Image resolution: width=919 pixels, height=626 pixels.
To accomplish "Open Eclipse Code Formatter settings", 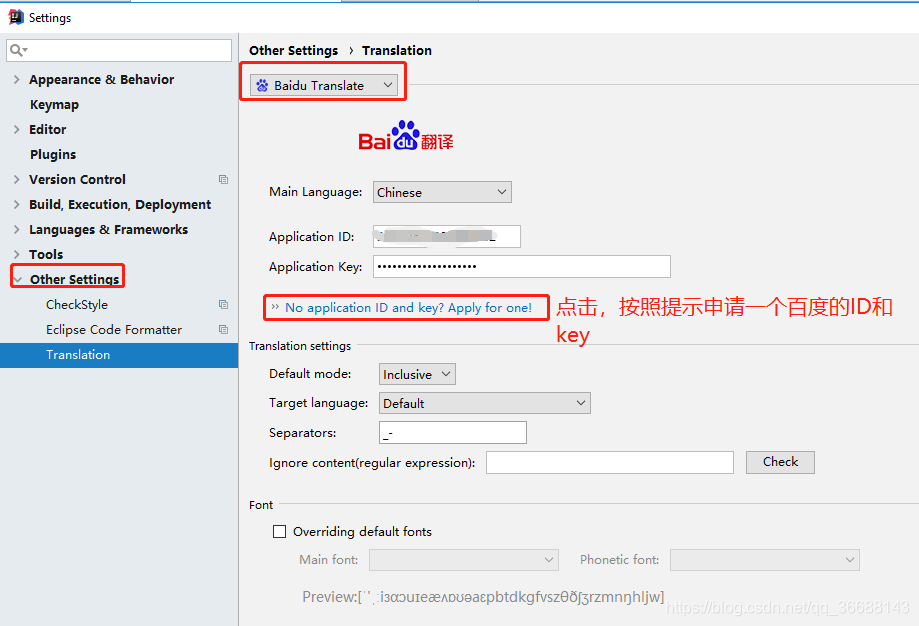I will point(114,329).
